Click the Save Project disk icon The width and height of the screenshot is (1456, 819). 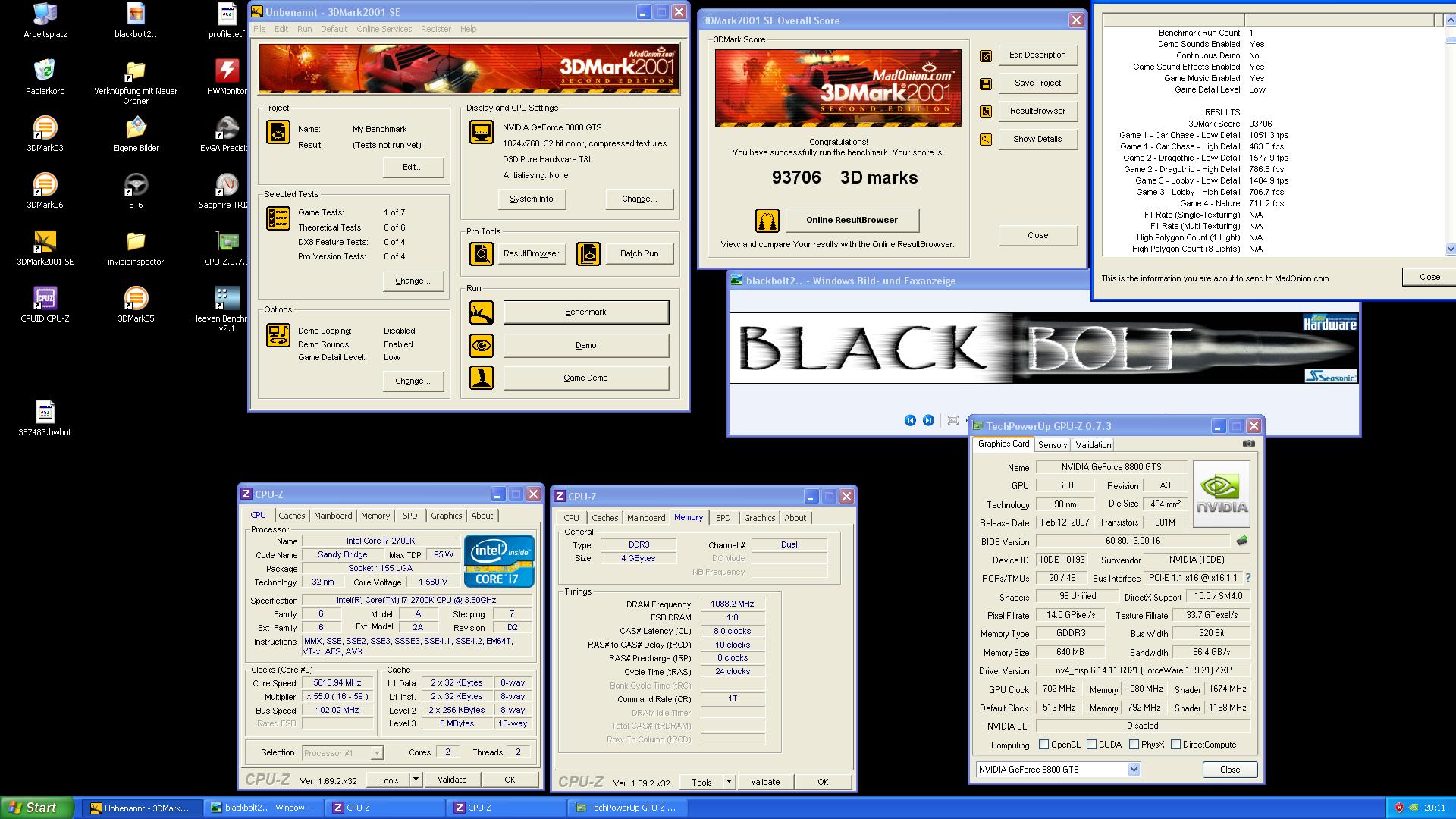tap(986, 83)
